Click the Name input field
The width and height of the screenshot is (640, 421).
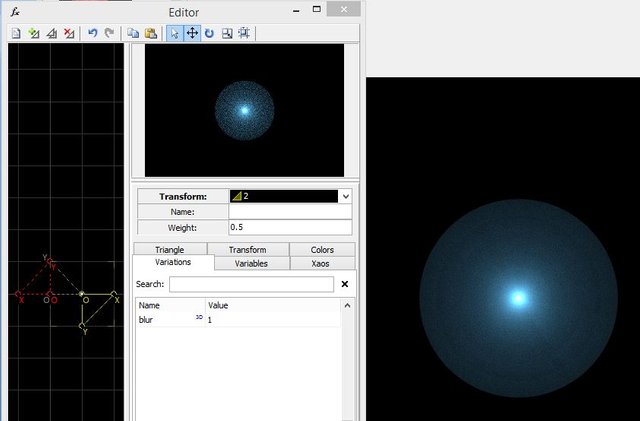coord(290,212)
